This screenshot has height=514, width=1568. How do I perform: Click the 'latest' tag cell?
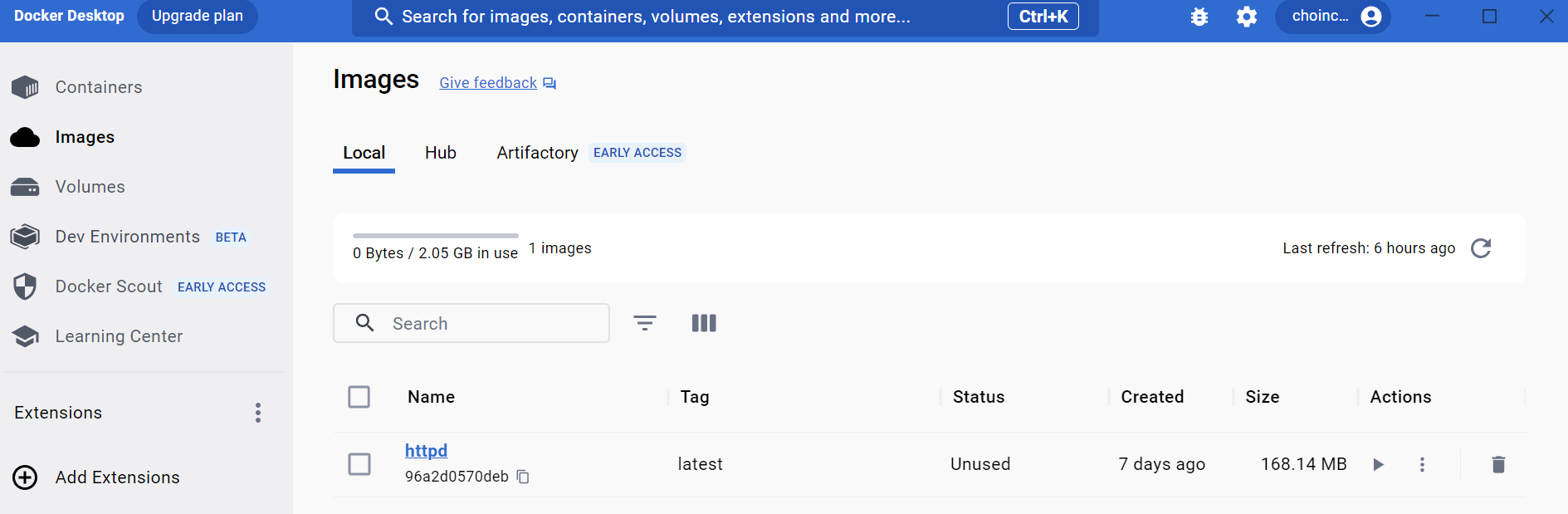700,464
